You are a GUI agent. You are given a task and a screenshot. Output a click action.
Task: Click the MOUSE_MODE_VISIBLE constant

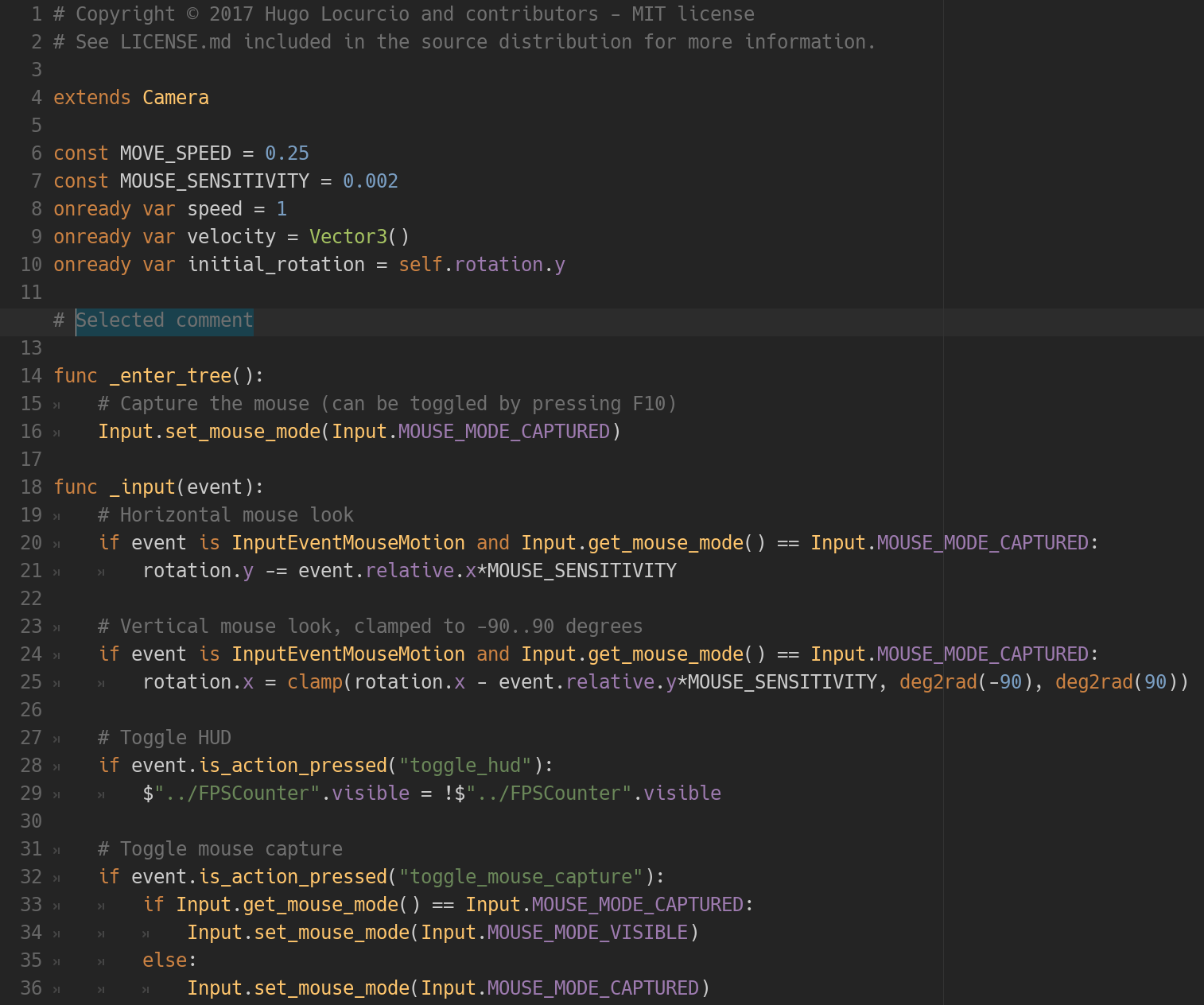(587, 933)
